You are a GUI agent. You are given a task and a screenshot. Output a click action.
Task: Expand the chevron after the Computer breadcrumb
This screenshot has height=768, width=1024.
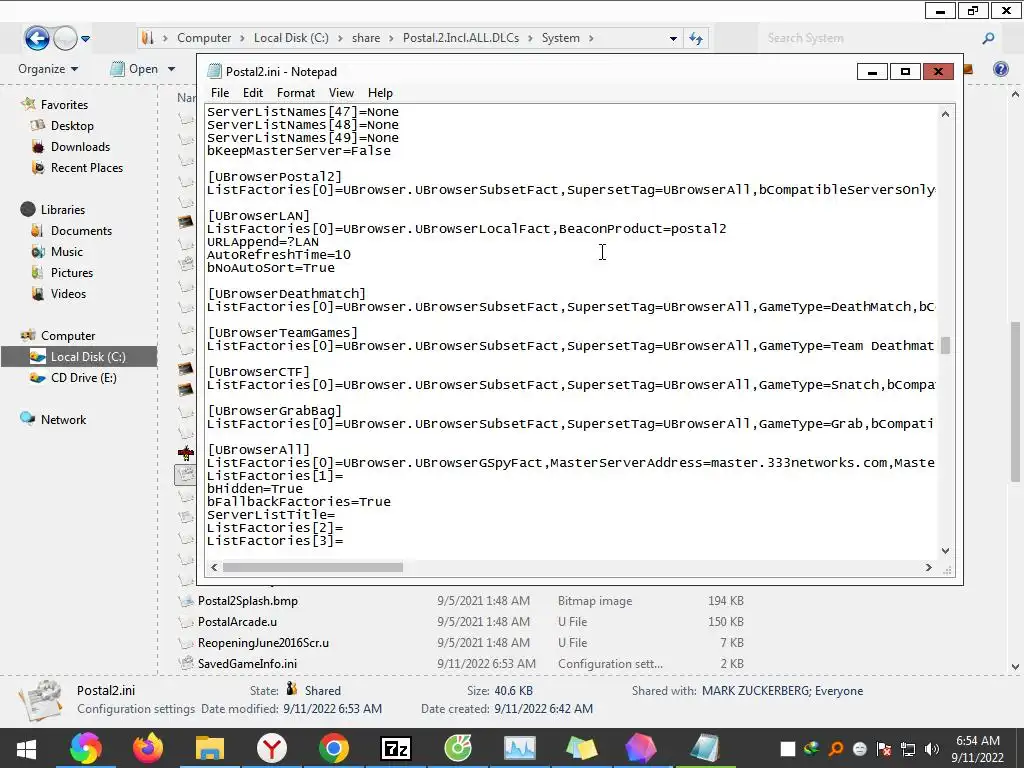[x=242, y=39]
